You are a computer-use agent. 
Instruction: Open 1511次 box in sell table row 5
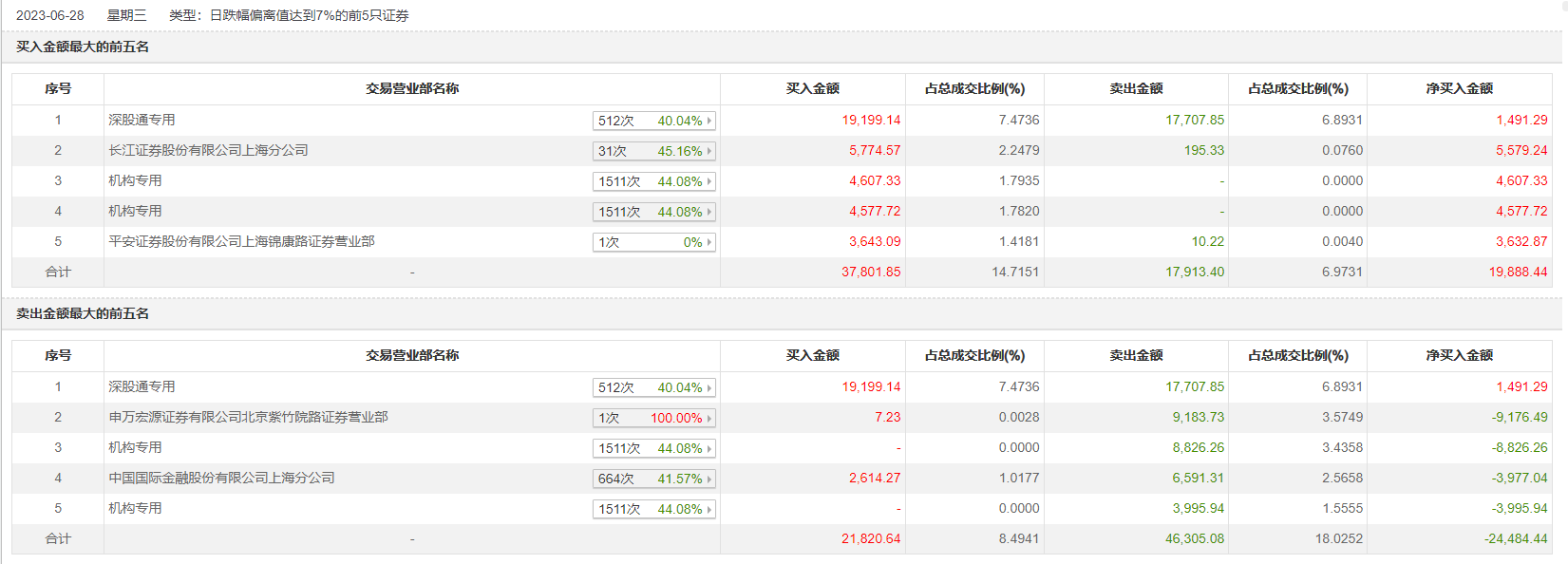pos(652,509)
